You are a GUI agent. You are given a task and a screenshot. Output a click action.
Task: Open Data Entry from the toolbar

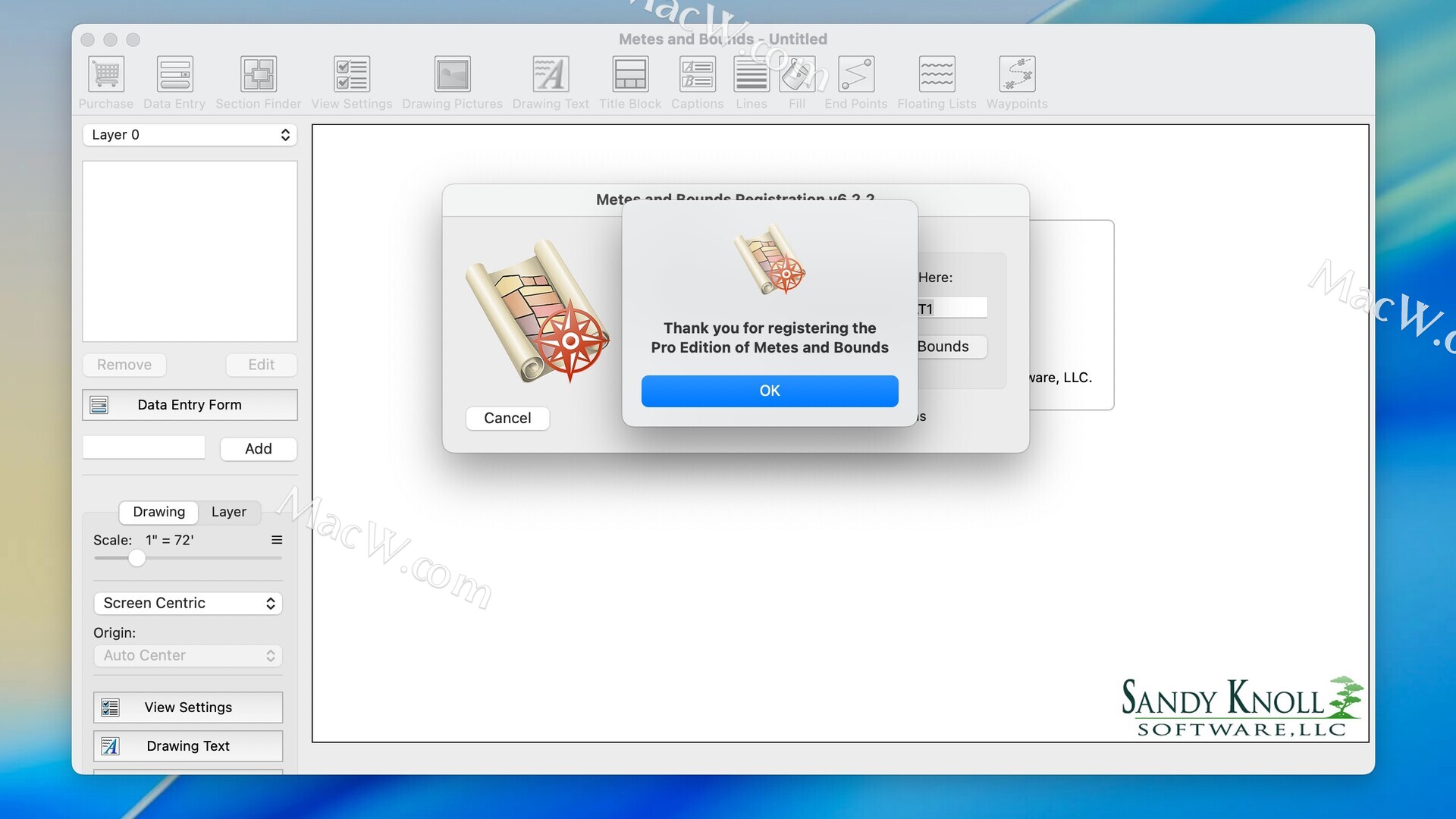coord(174,74)
